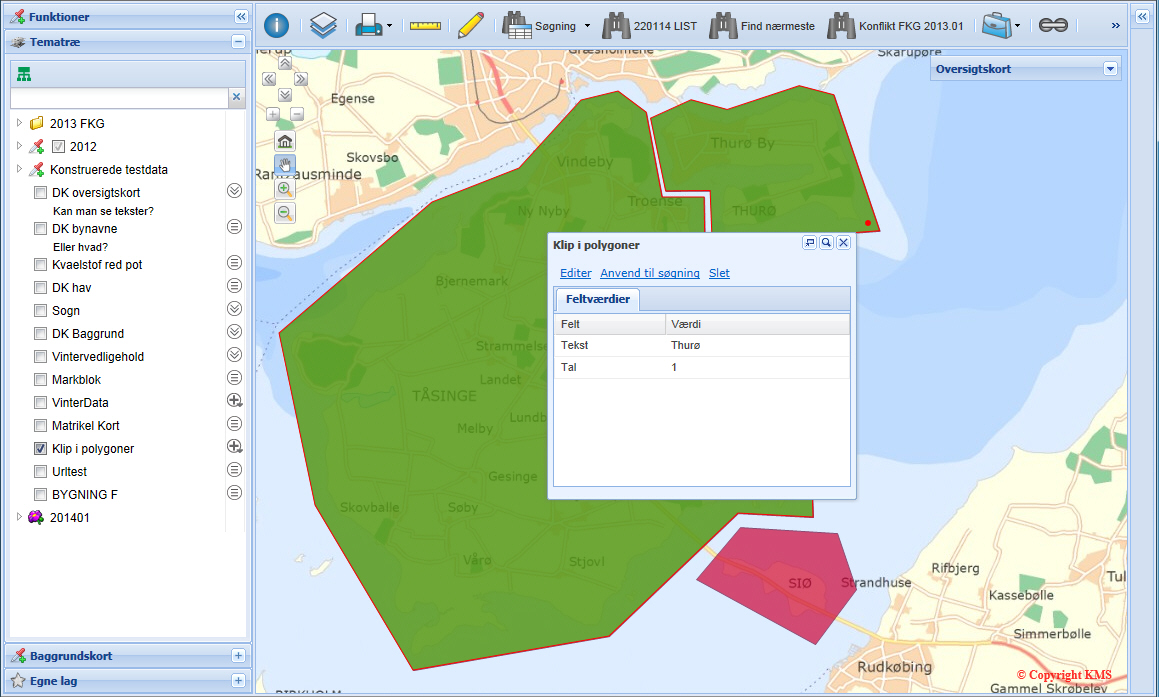Zoom to feature from popup magnifier
This screenshot has height=697, width=1159.
[826, 242]
